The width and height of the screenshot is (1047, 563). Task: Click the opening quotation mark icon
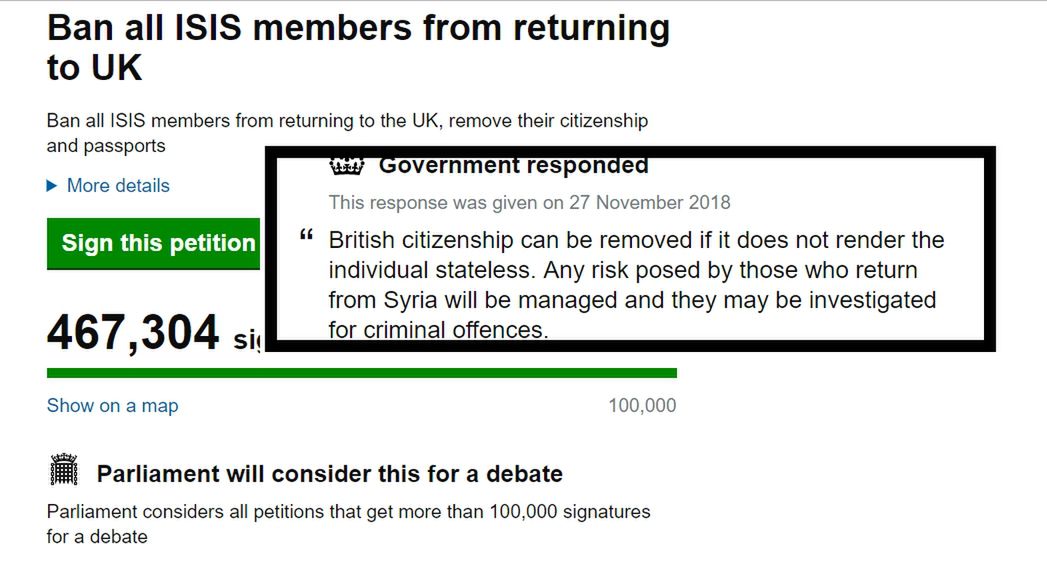click(x=306, y=235)
